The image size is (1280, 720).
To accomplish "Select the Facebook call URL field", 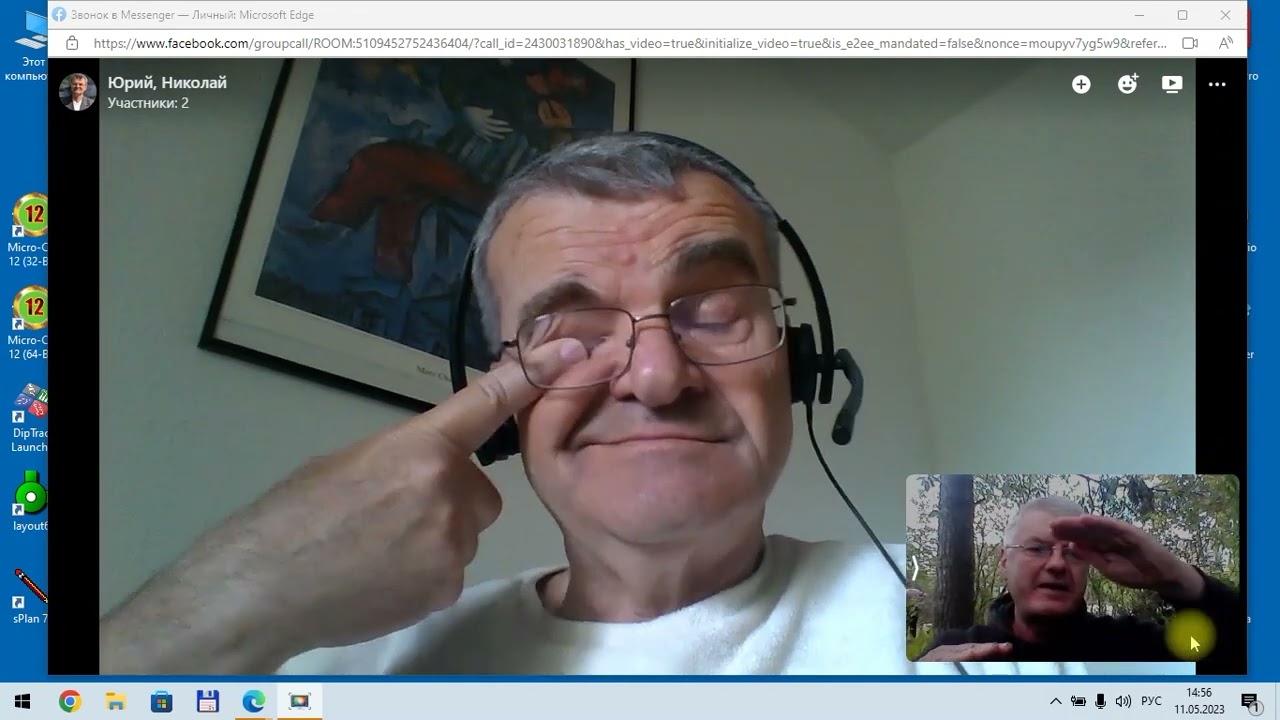I will coord(630,43).
